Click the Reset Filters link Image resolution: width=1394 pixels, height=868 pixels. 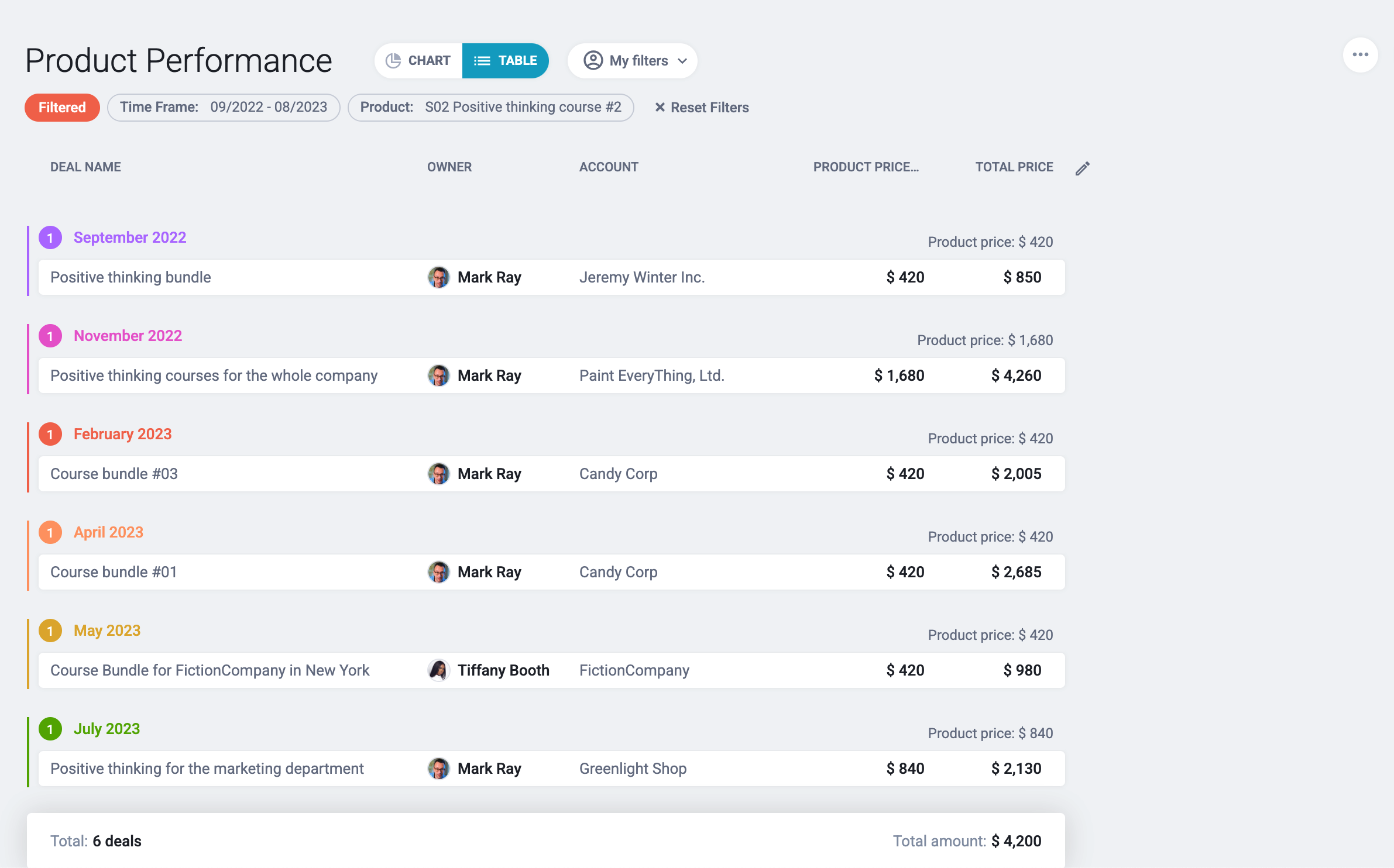(x=702, y=108)
